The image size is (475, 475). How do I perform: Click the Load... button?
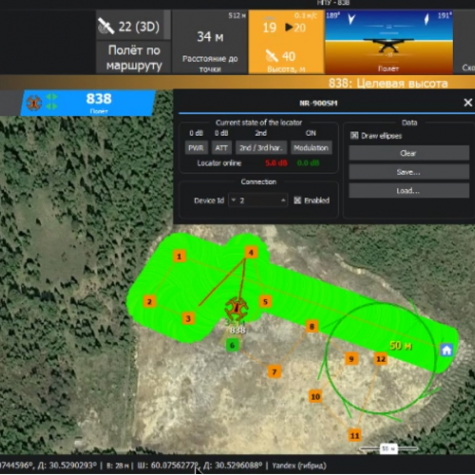tap(409, 191)
